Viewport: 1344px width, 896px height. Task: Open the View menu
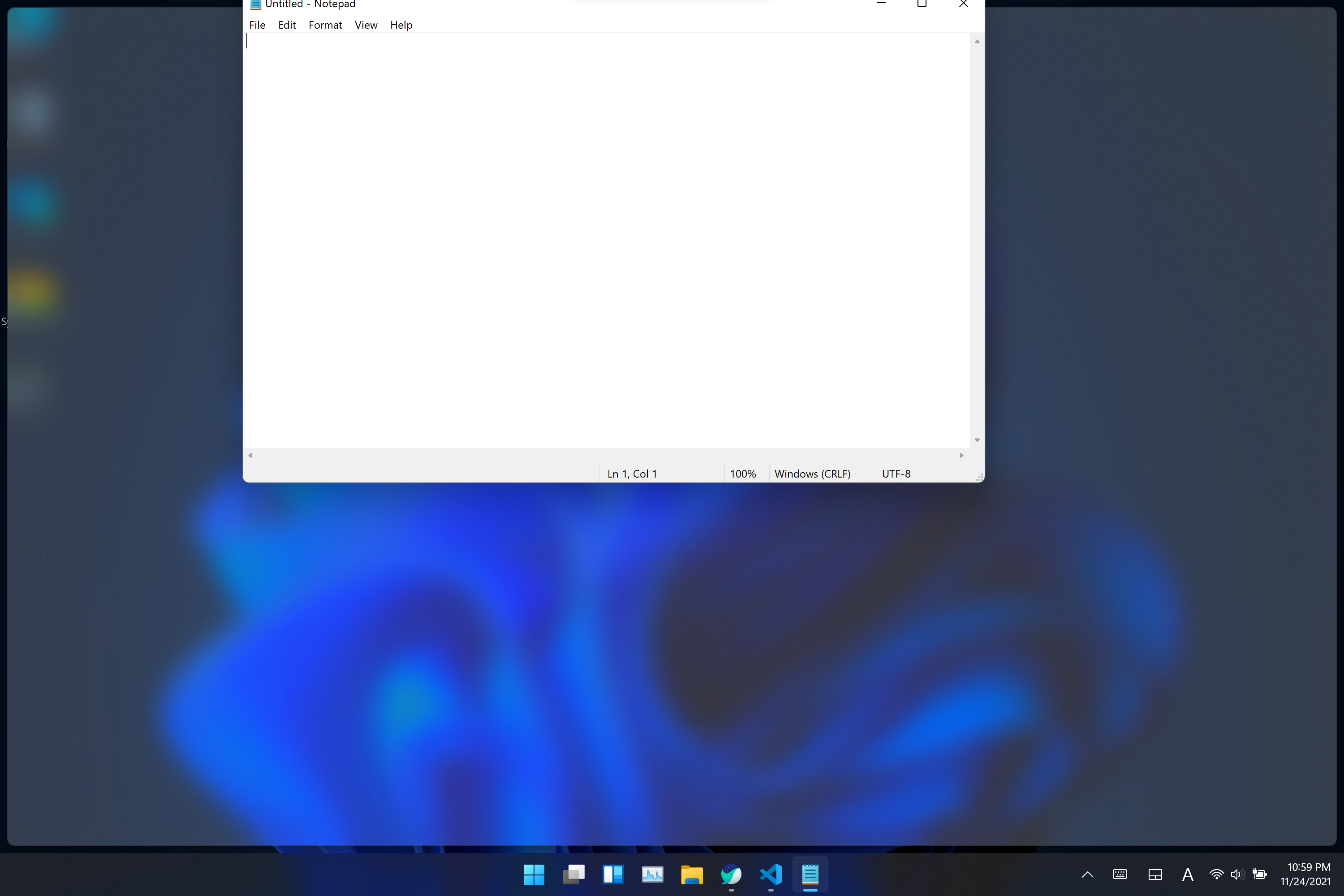[366, 25]
